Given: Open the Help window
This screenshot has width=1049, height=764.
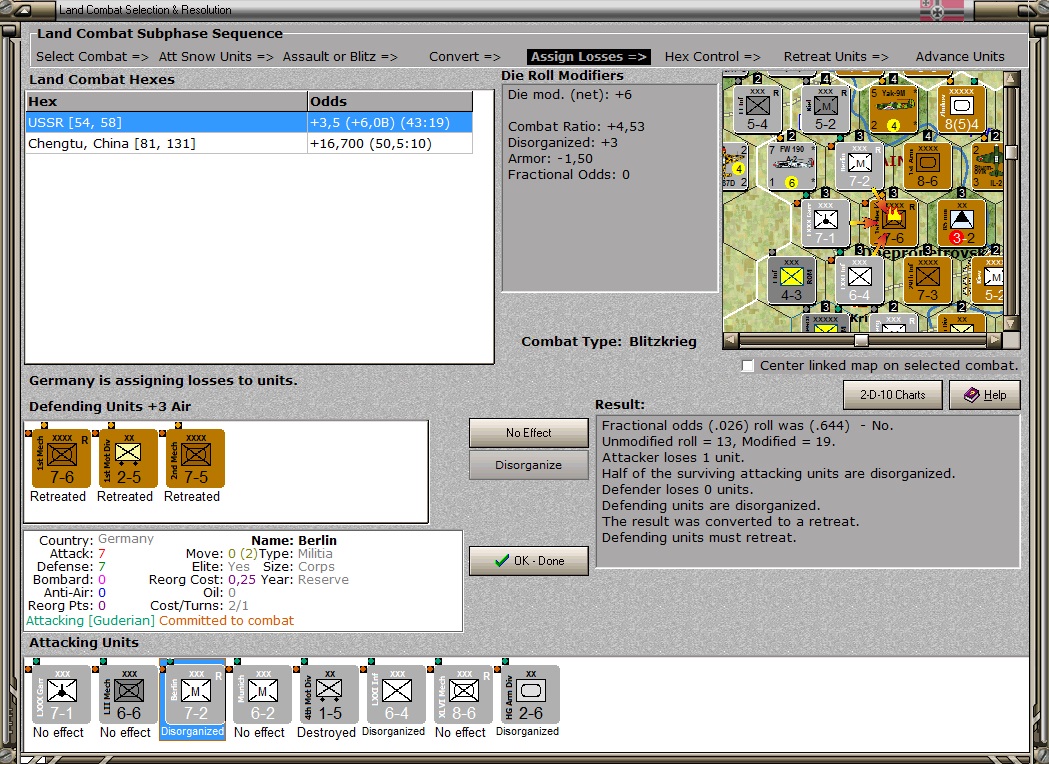Looking at the screenshot, I should [985, 395].
